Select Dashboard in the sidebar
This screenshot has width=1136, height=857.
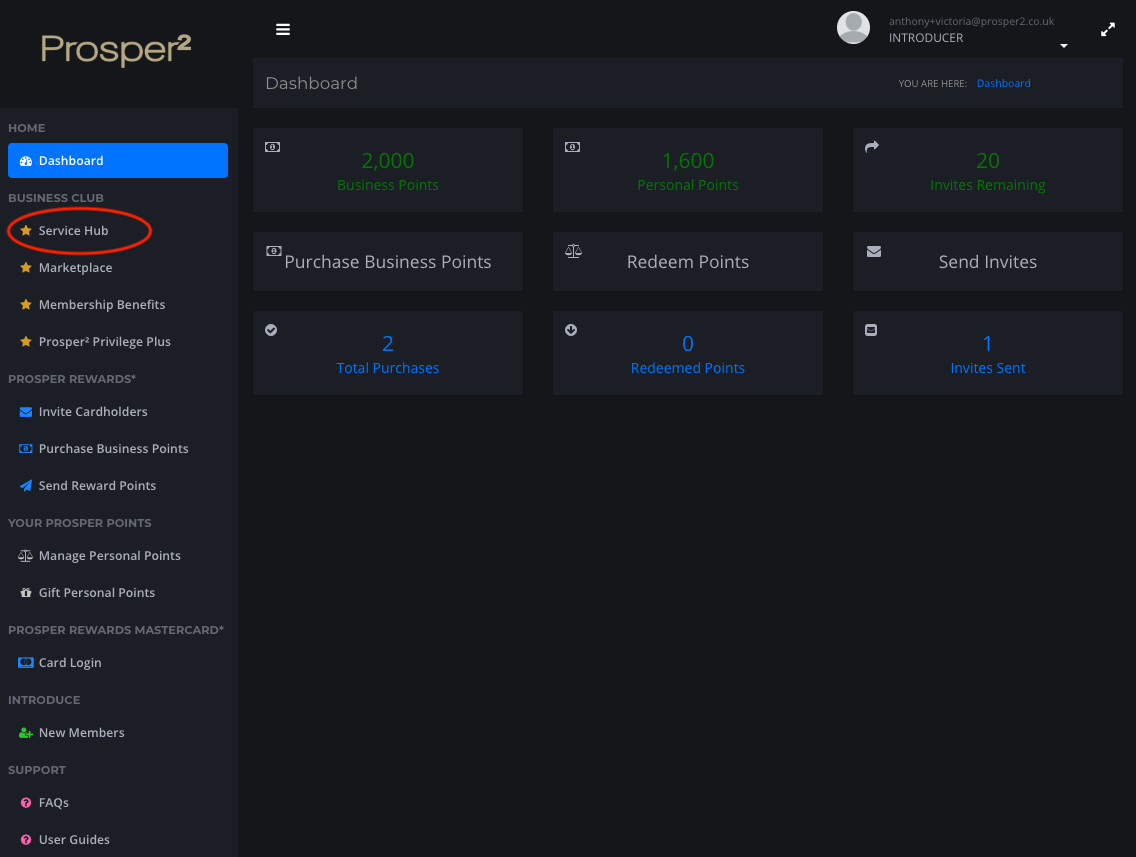tap(118, 160)
